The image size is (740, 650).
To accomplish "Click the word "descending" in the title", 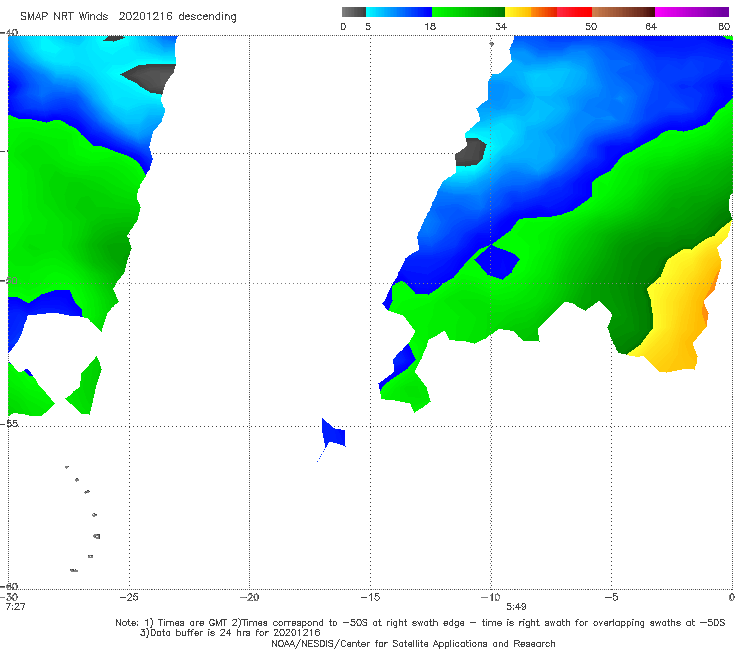I will [207, 17].
